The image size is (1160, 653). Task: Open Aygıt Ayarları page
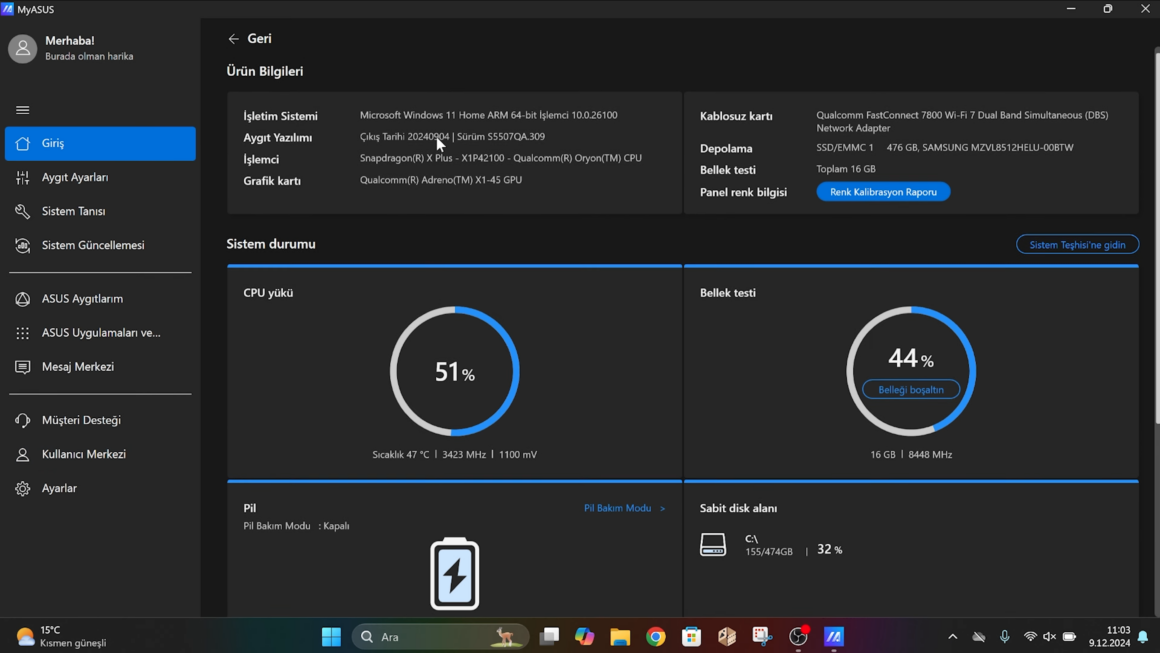(x=101, y=177)
